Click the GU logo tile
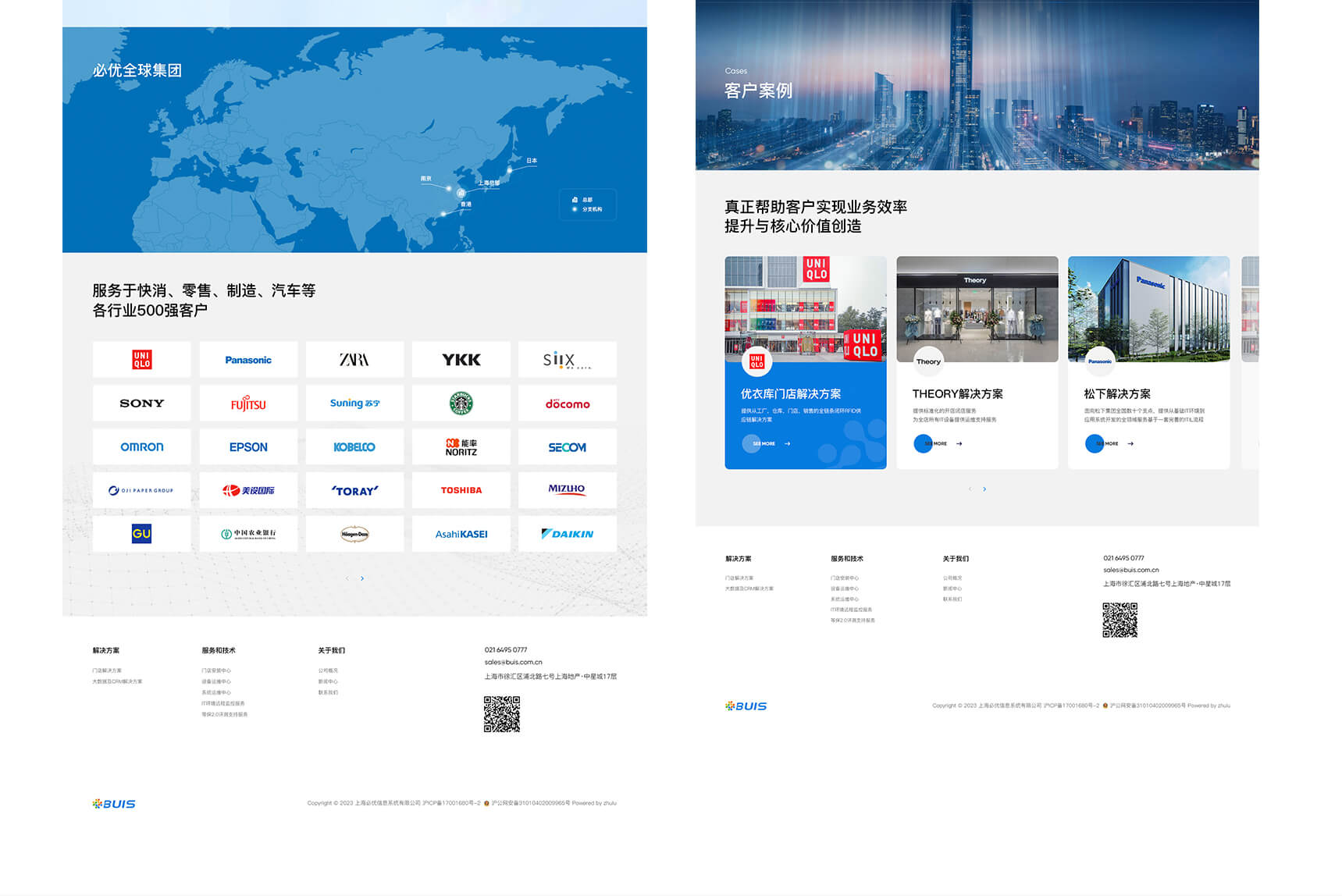 pos(141,534)
